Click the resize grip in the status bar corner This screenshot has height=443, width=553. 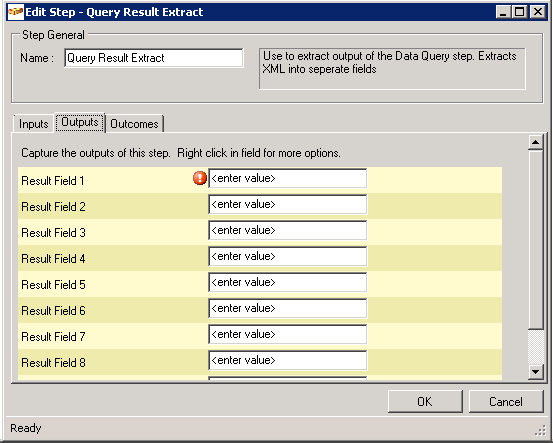click(540, 430)
